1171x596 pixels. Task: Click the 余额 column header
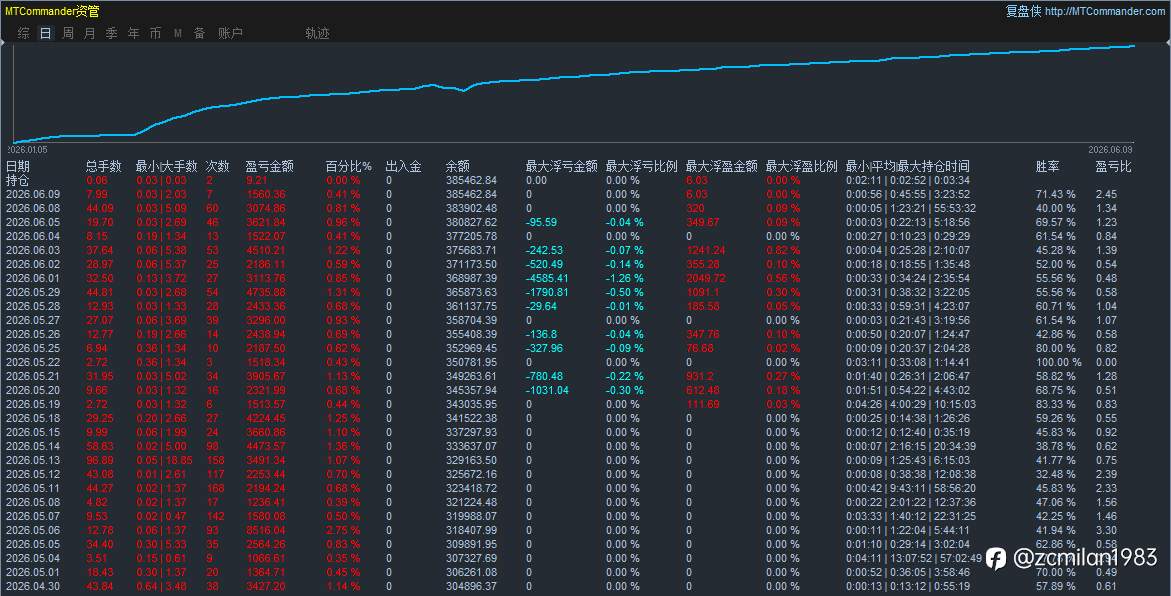458,166
